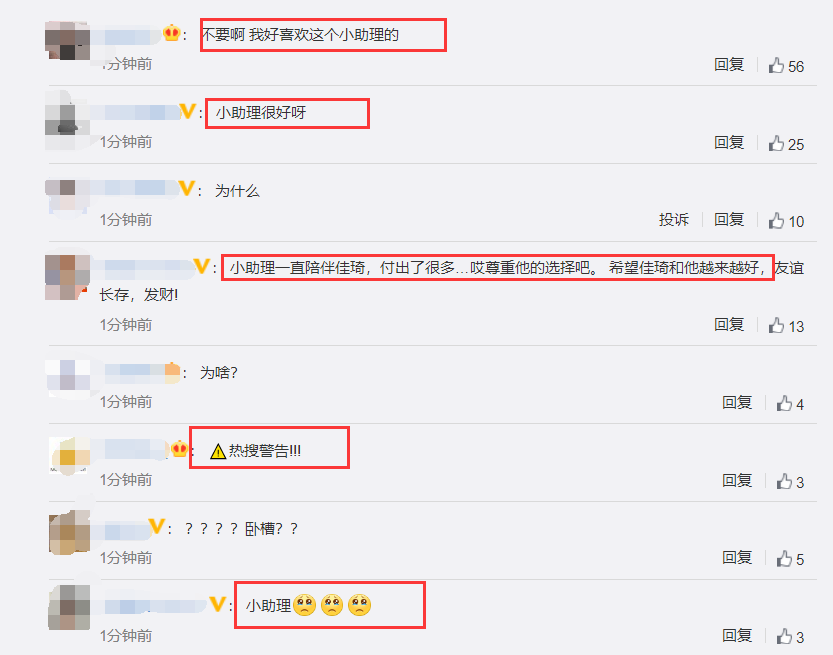Like the last 小助理 emoji comment
The image size is (833, 655).
[x=784, y=636]
